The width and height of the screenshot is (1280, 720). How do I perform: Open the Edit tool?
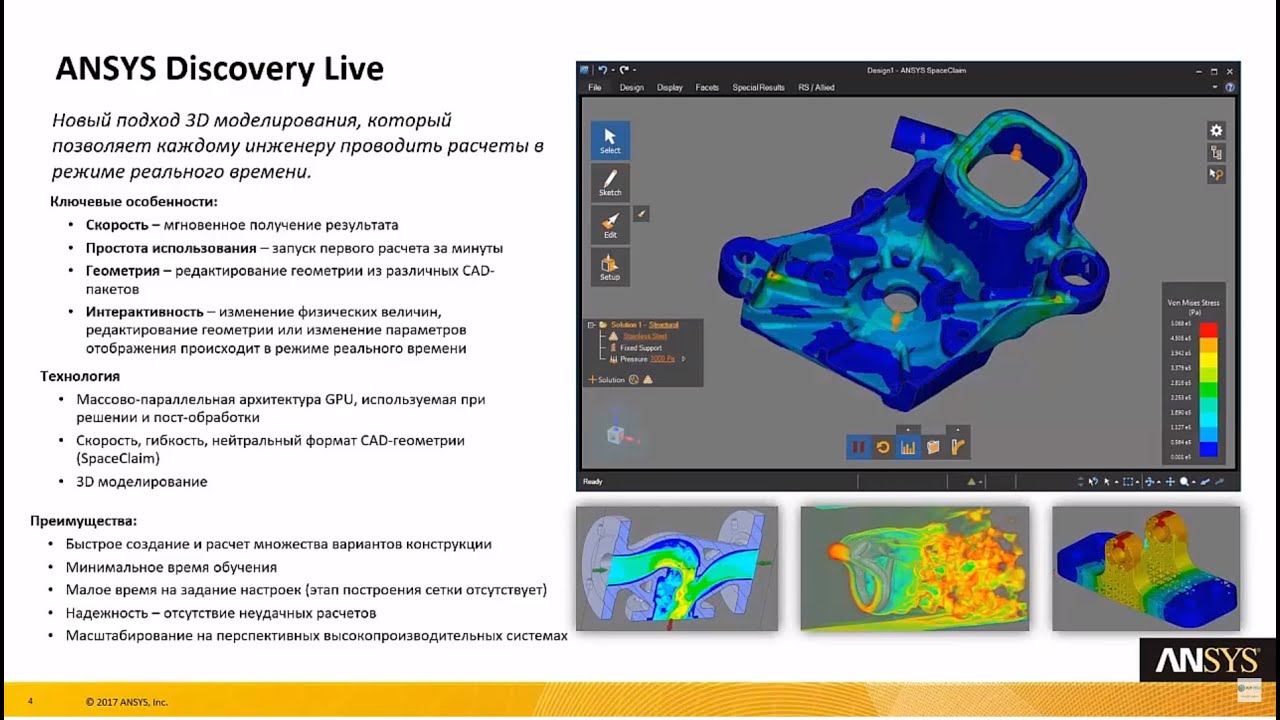point(610,225)
